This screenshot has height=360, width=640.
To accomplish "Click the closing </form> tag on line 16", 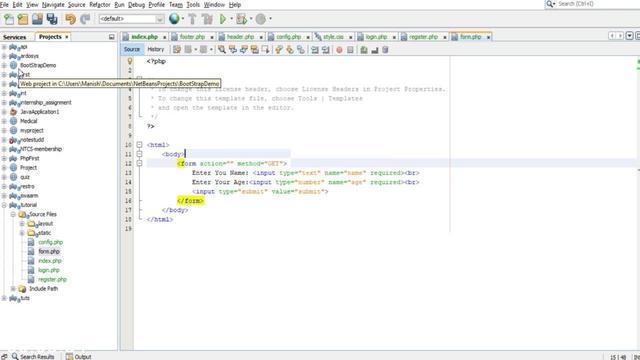I will click(190, 201).
